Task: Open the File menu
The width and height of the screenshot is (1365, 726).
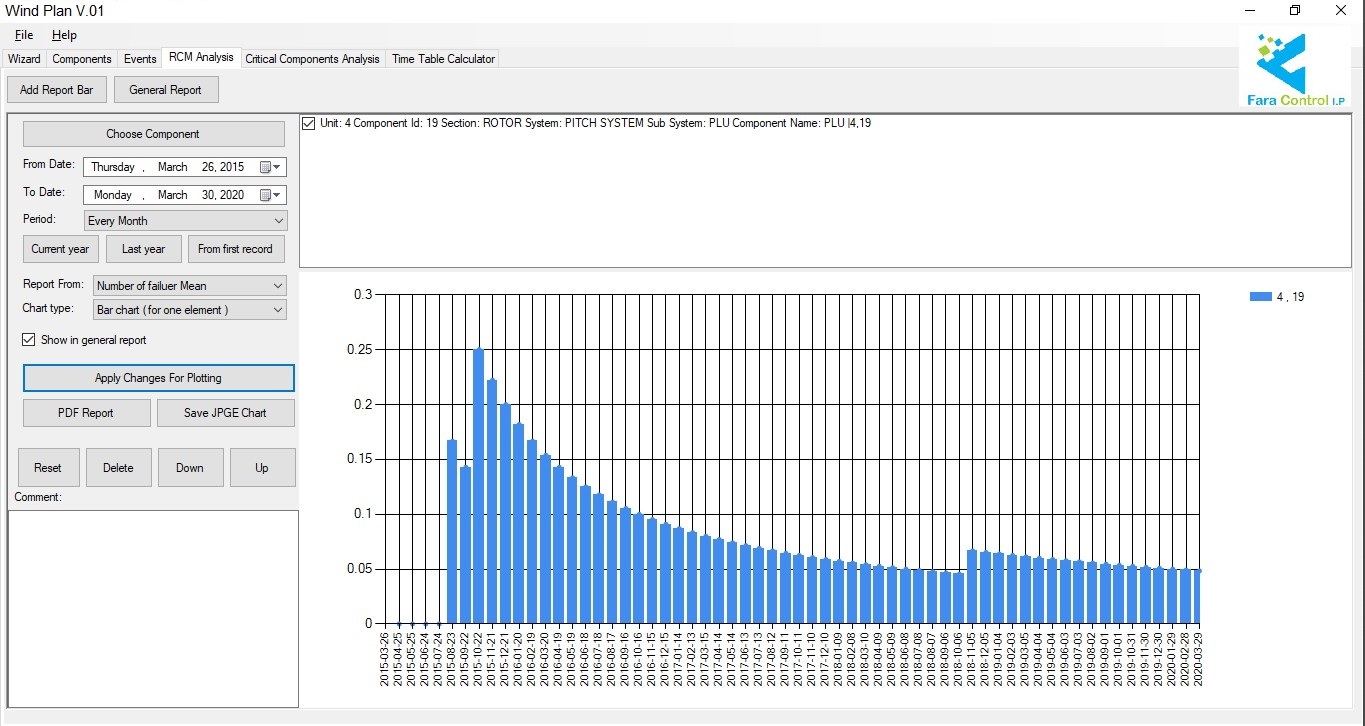Action: [24, 35]
